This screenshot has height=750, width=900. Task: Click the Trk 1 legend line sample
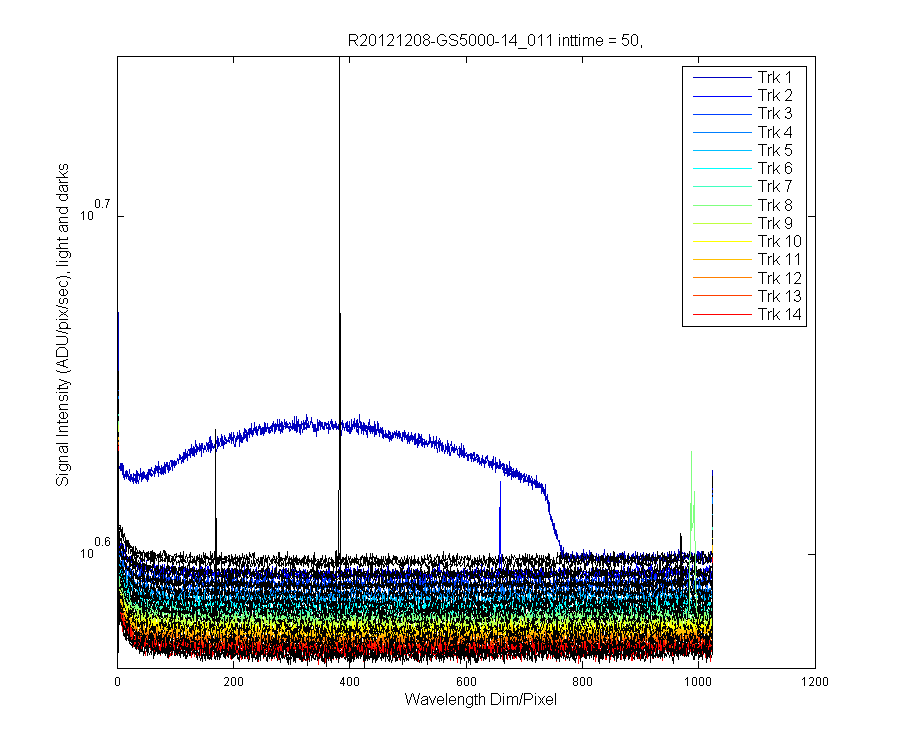tap(722, 77)
